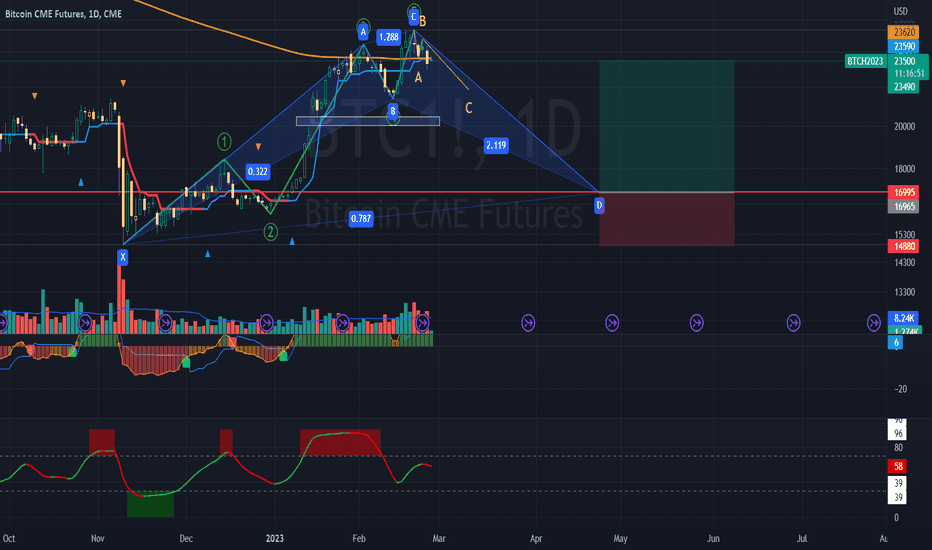932x550 pixels.
Task: Select the red 16995 horizontal line price tag
Action: click(903, 192)
